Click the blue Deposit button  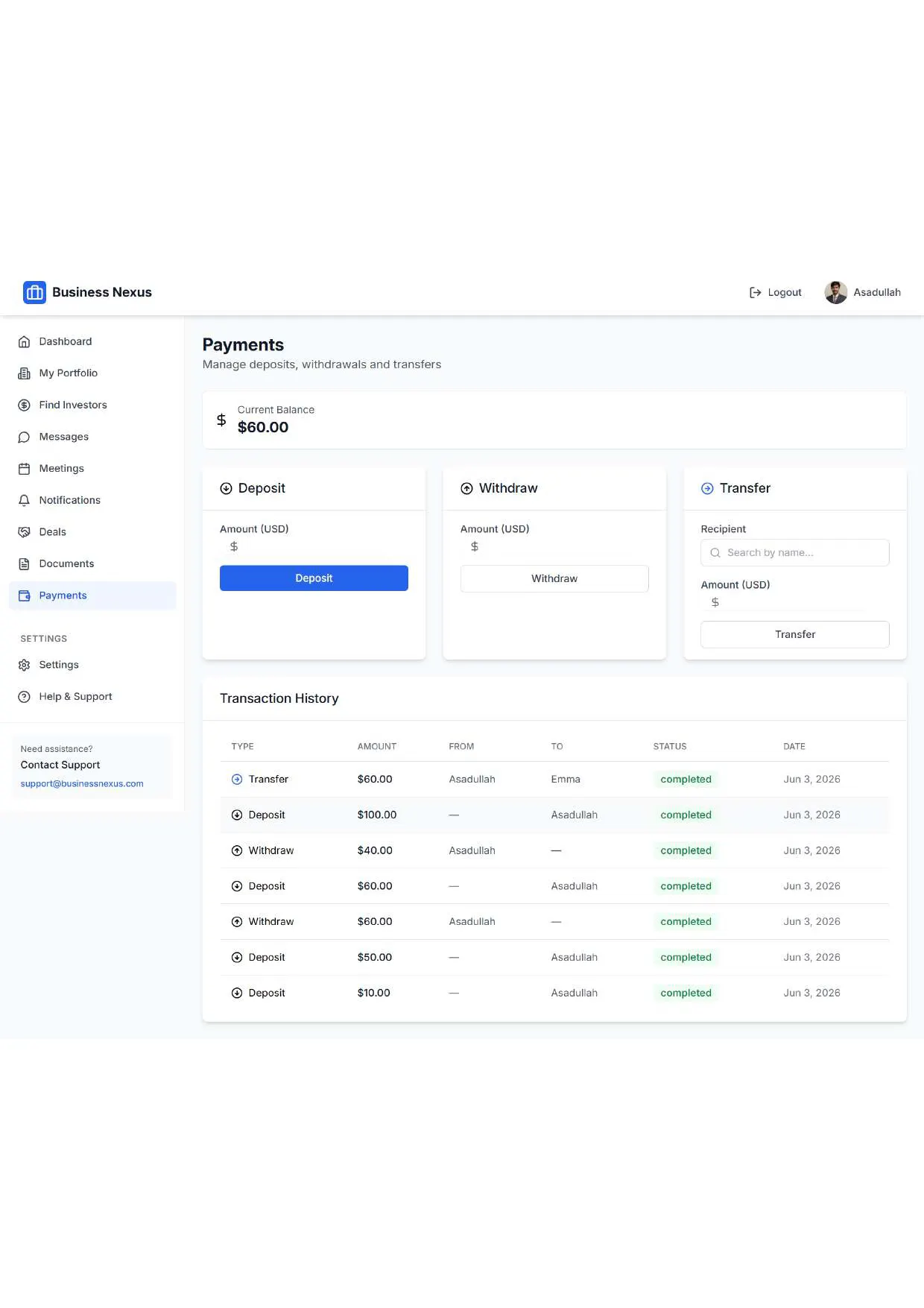tap(314, 578)
